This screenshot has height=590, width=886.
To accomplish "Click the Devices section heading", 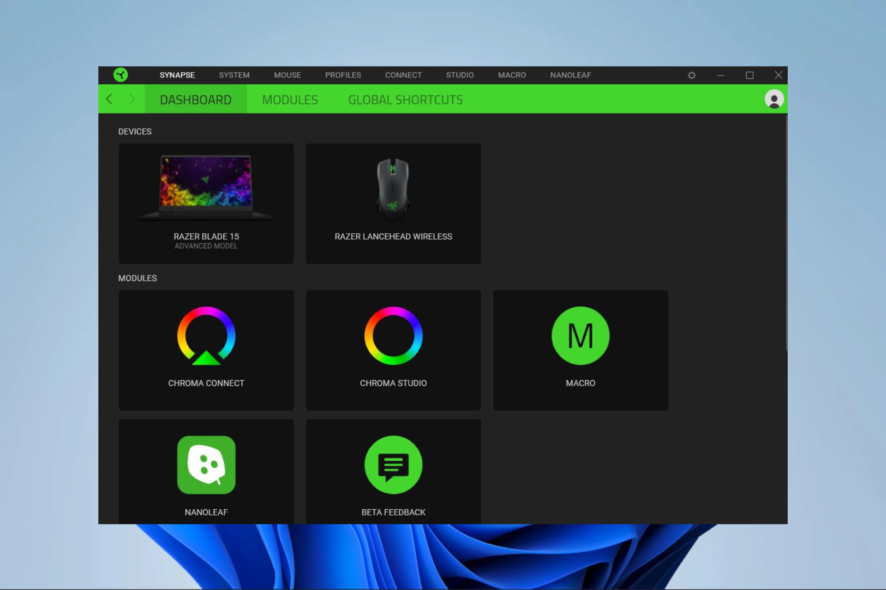I will click(134, 131).
